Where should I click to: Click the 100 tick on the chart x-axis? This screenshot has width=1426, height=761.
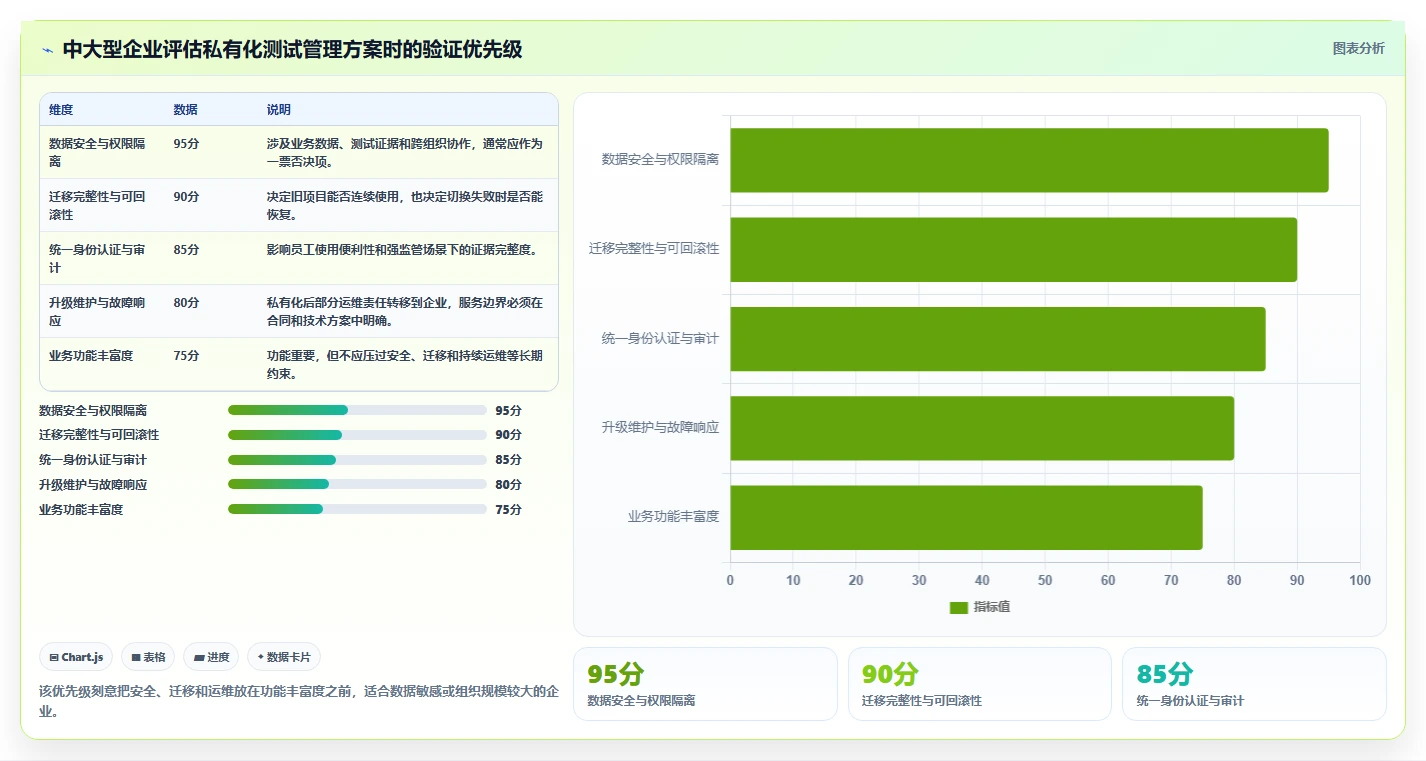pos(1360,581)
